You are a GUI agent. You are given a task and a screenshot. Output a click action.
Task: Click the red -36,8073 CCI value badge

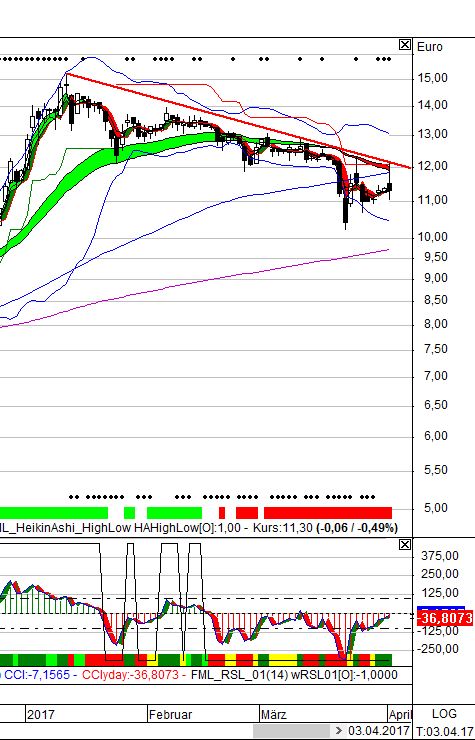[x=445, y=618]
